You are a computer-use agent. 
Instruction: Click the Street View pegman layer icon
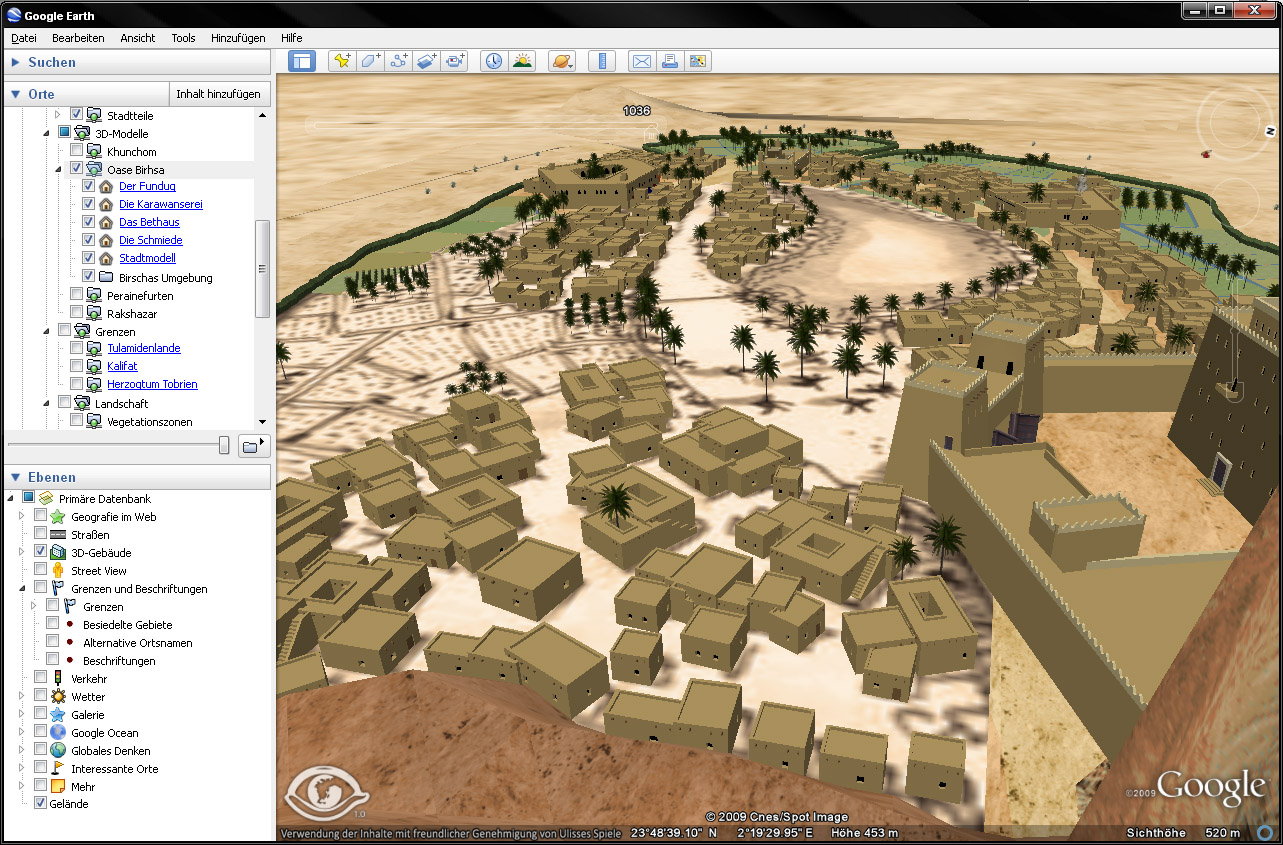pyautogui.click(x=57, y=570)
